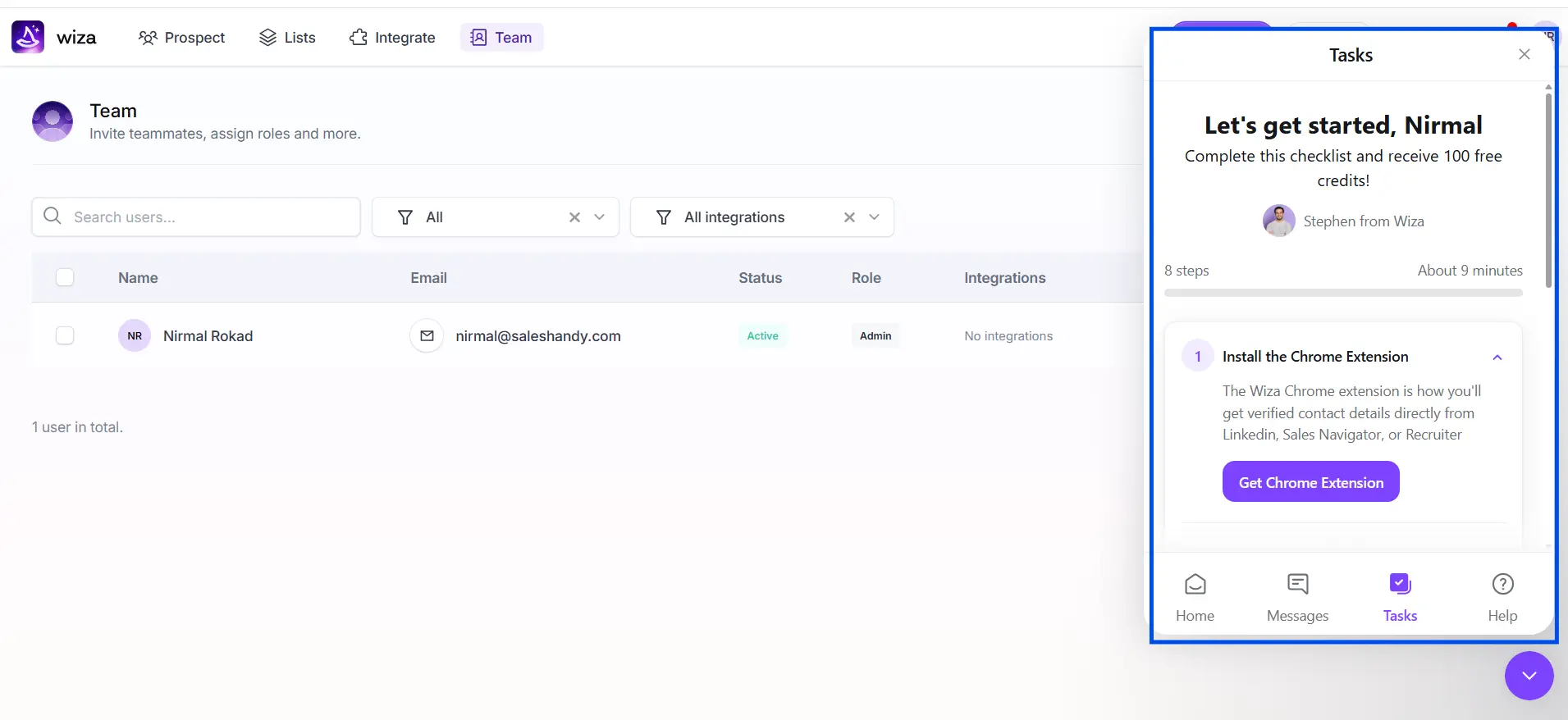Open the Help tab in widget
Screen dimensions: 1568x720
tap(1502, 598)
